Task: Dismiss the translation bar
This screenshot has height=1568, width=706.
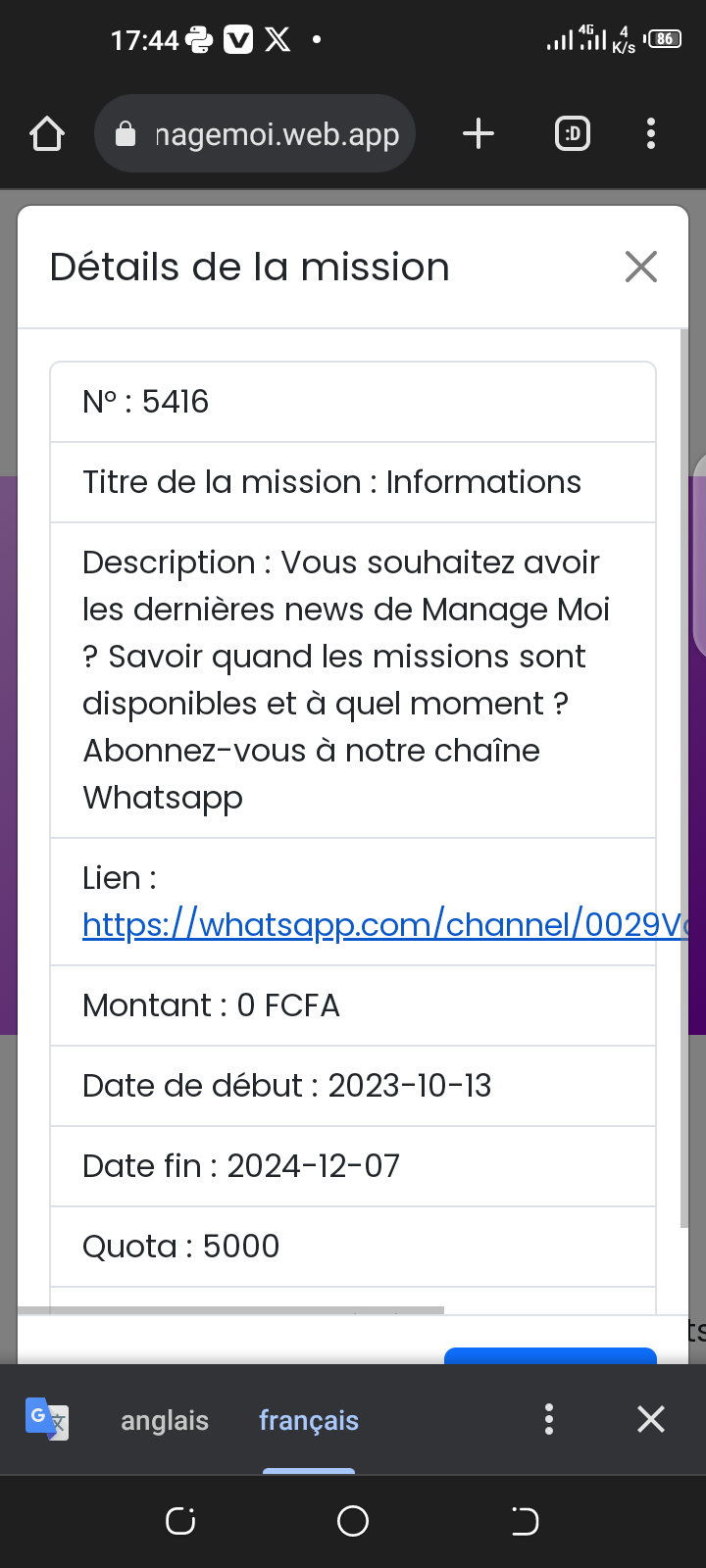Action: [651, 1419]
